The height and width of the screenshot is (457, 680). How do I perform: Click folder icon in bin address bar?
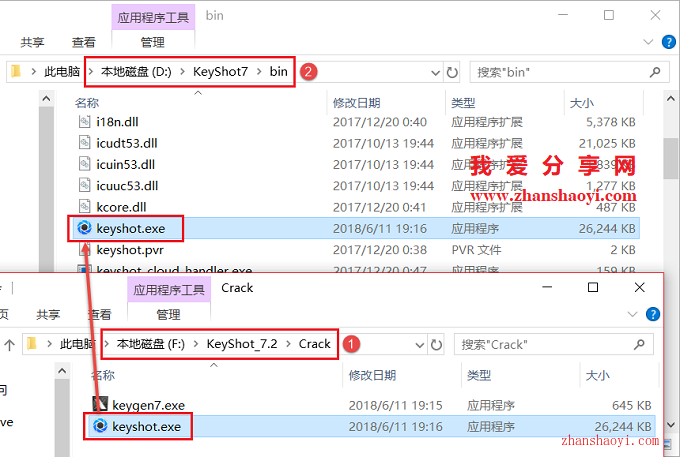16,71
